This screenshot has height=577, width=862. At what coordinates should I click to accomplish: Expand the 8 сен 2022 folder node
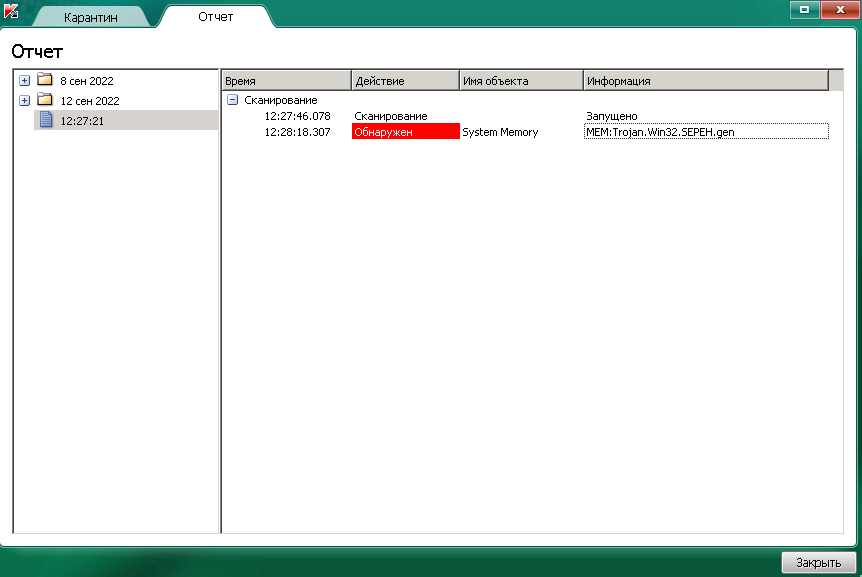tap(24, 81)
